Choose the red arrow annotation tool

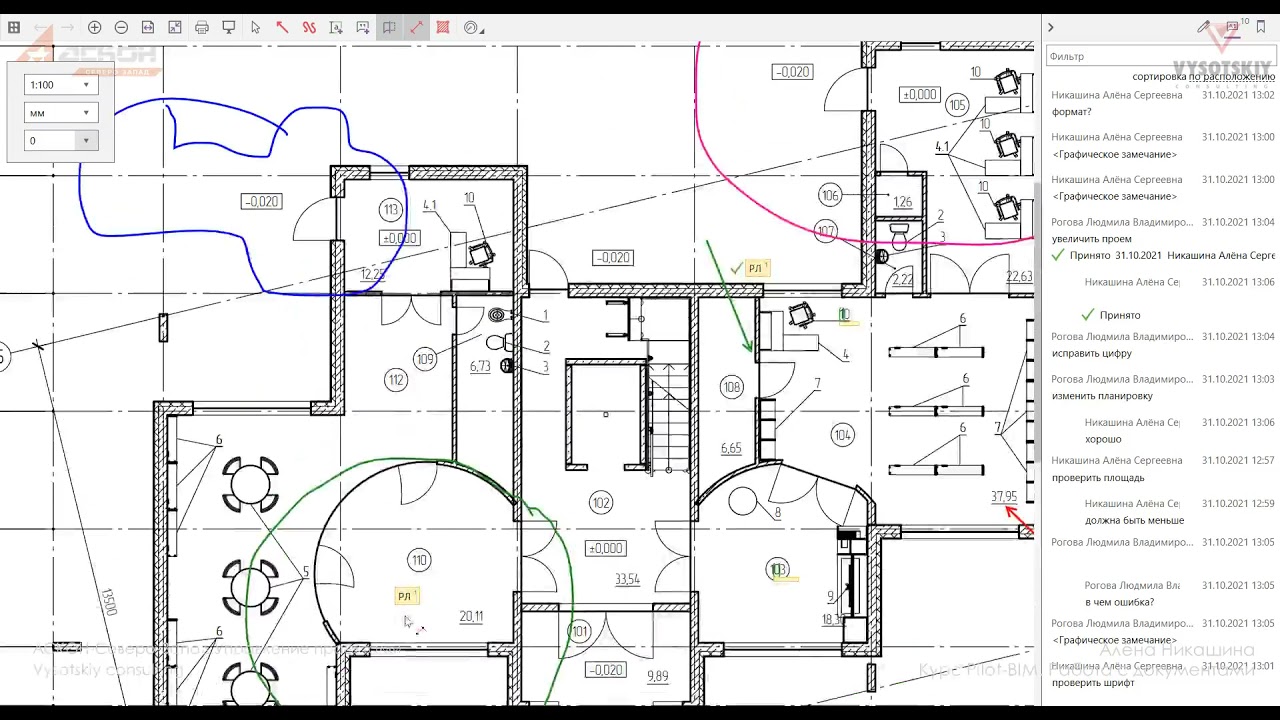click(282, 28)
